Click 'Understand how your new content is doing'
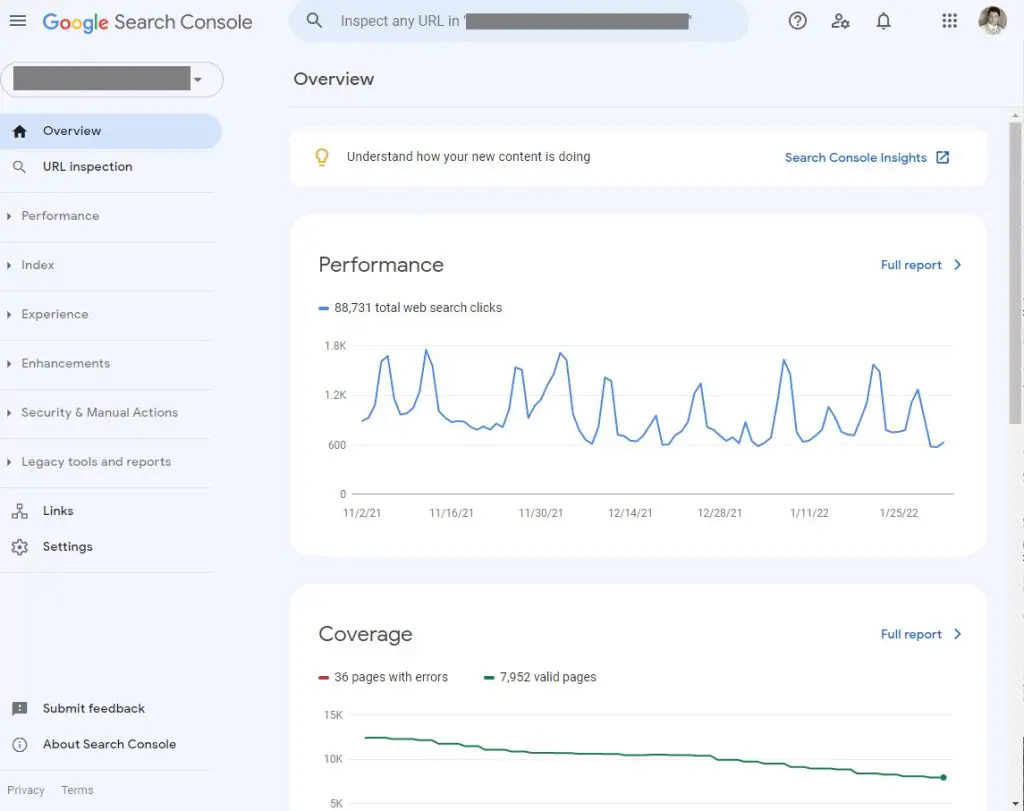1024x811 pixels. [468, 157]
